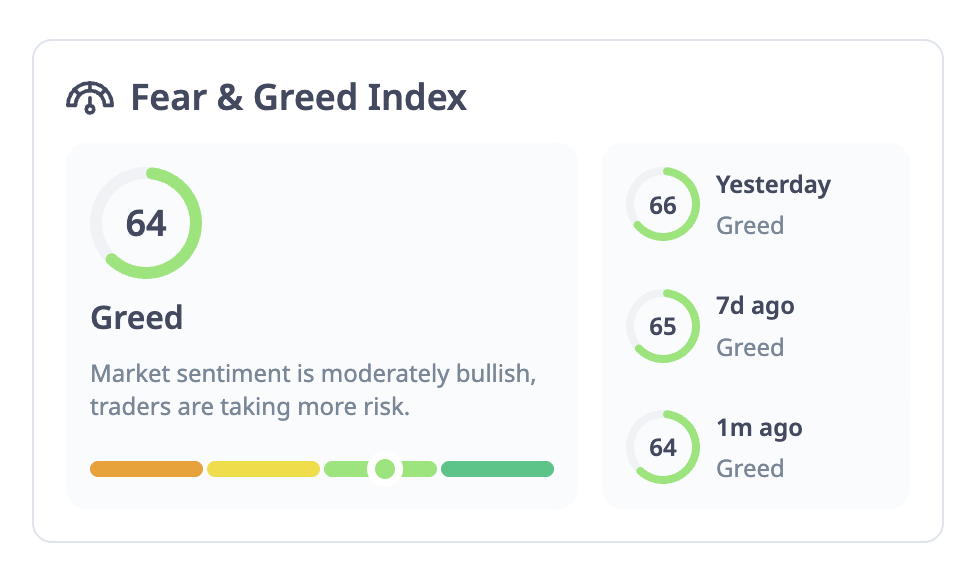
Task: Click the orange extreme fear bar segment
Action: coord(146,469)
